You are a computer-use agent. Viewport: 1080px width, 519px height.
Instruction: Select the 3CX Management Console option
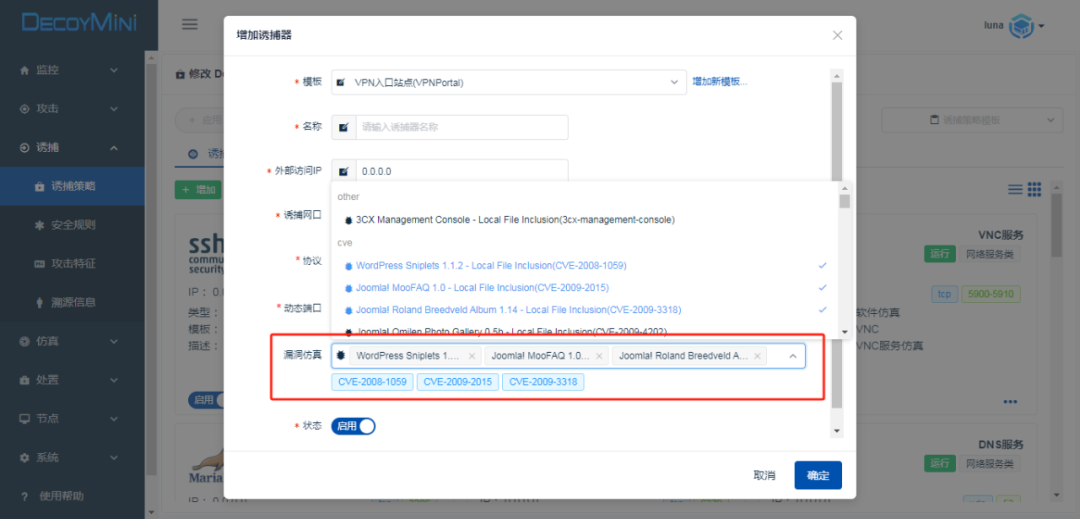[x=585, y=220]
